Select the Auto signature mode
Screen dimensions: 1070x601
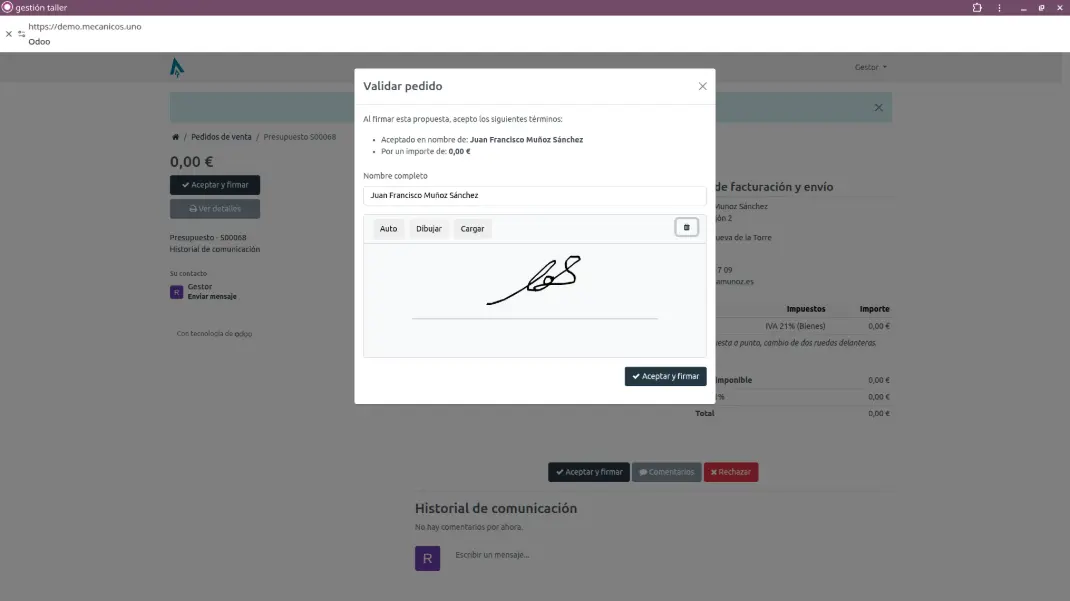388,228
